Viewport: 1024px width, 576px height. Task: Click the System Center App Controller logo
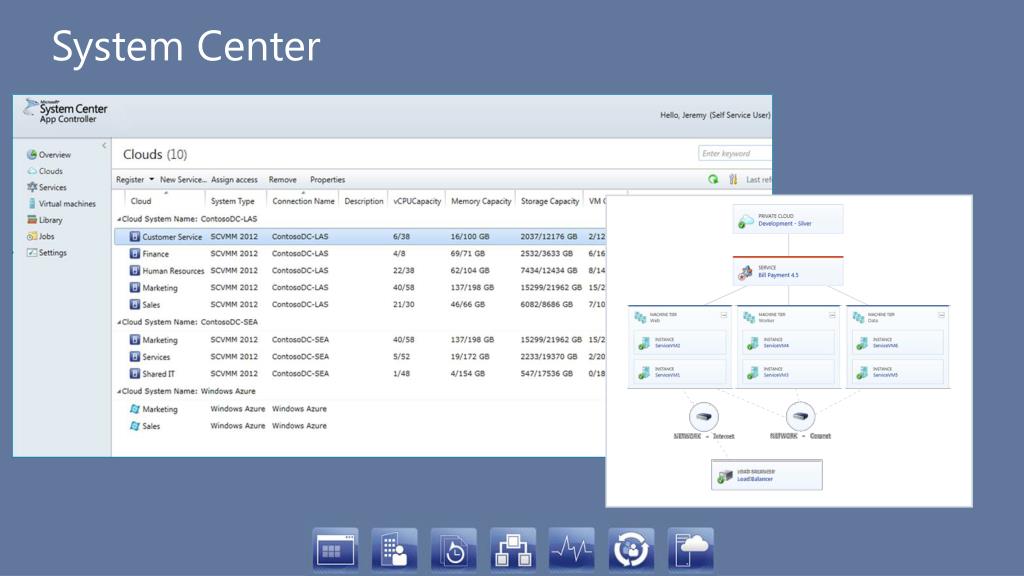pos(65,112)
